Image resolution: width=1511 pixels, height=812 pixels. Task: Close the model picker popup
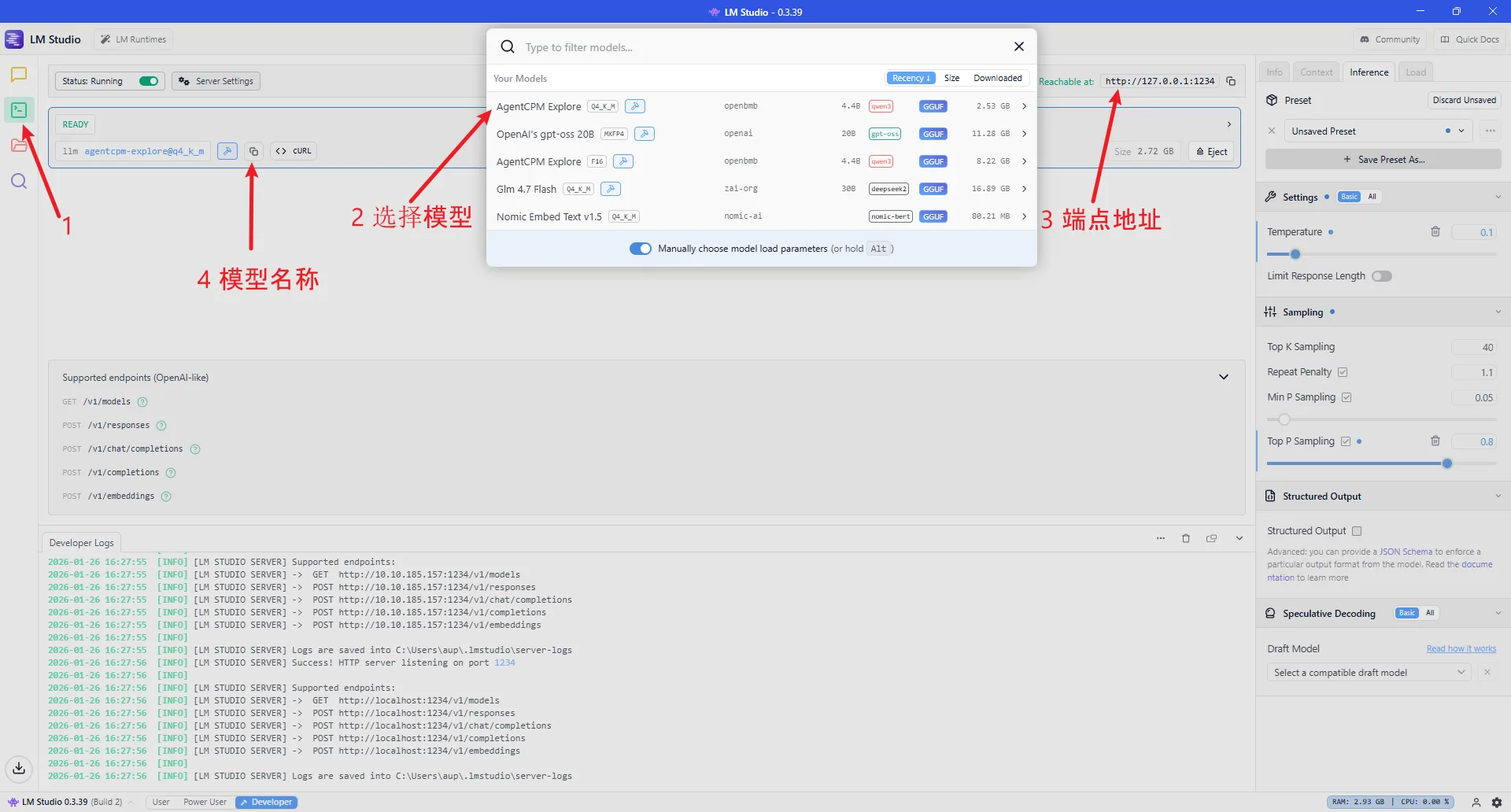point(1019,46)
